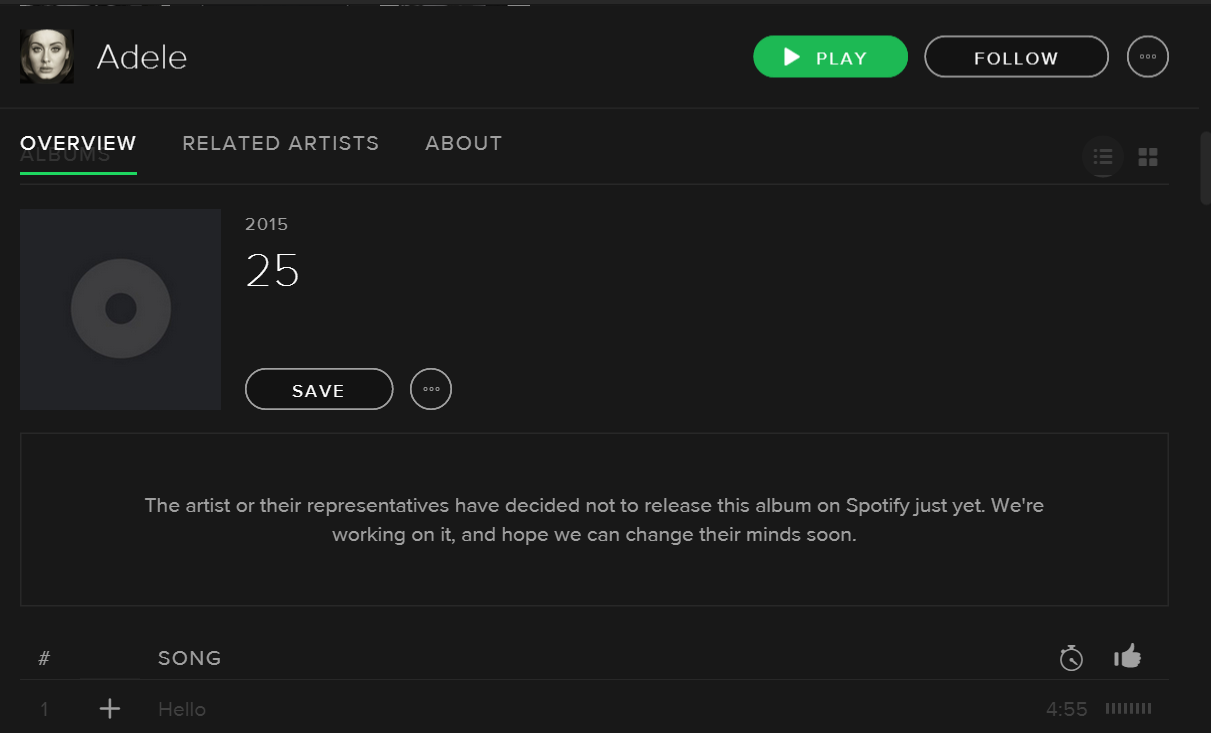Select the Overview tab

coord(78,143)
